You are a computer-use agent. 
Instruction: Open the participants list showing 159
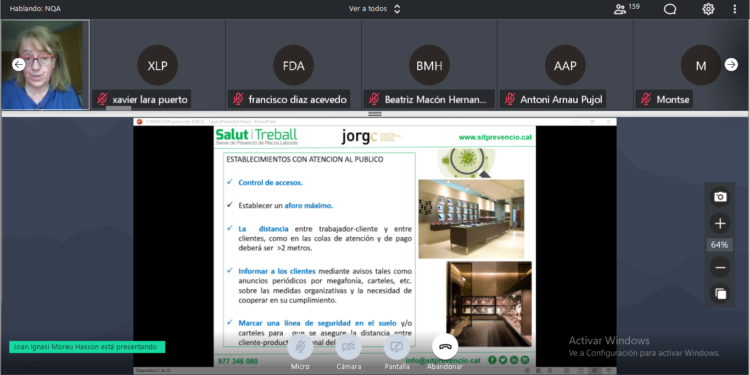(627, 9)
